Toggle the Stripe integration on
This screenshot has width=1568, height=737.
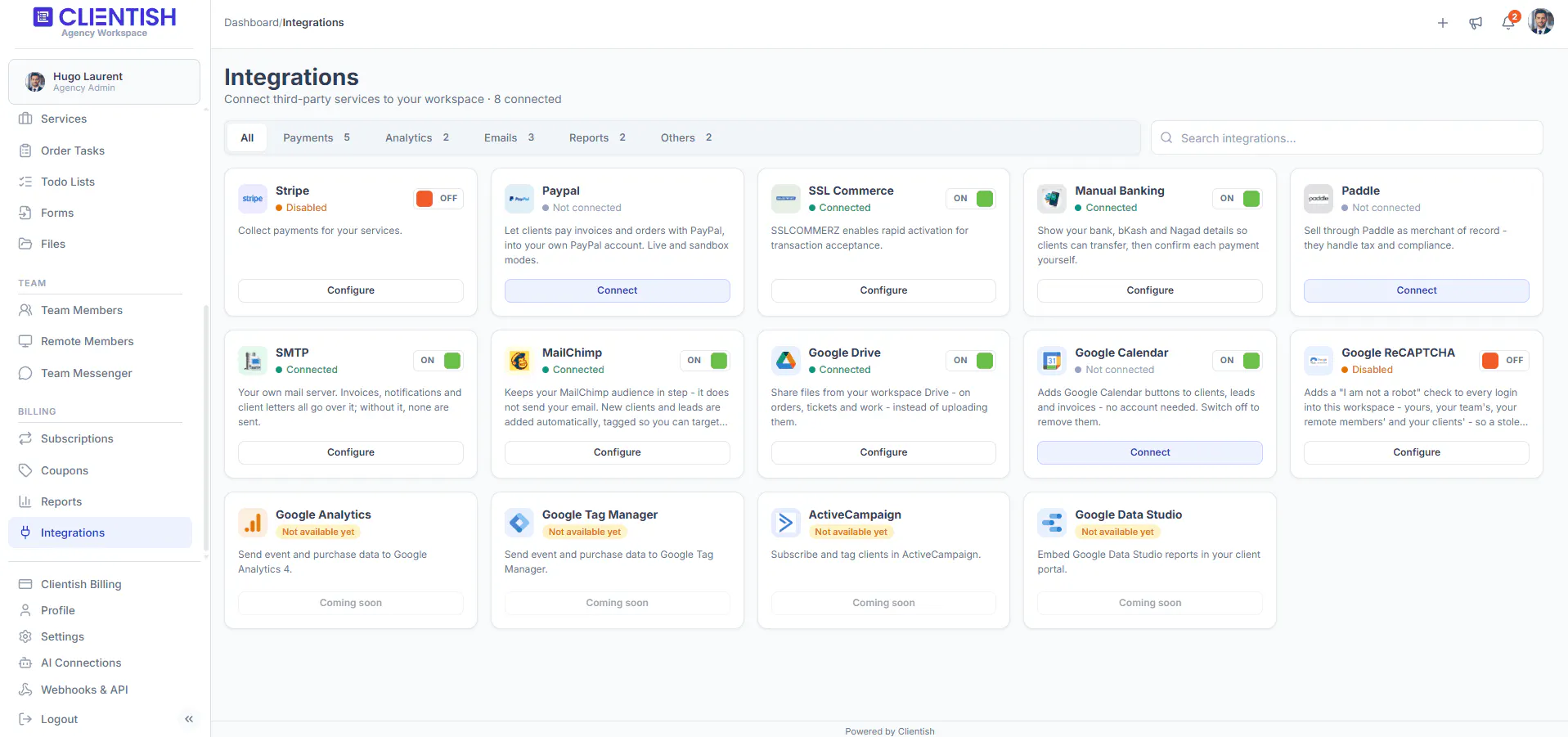pos(439,199)
